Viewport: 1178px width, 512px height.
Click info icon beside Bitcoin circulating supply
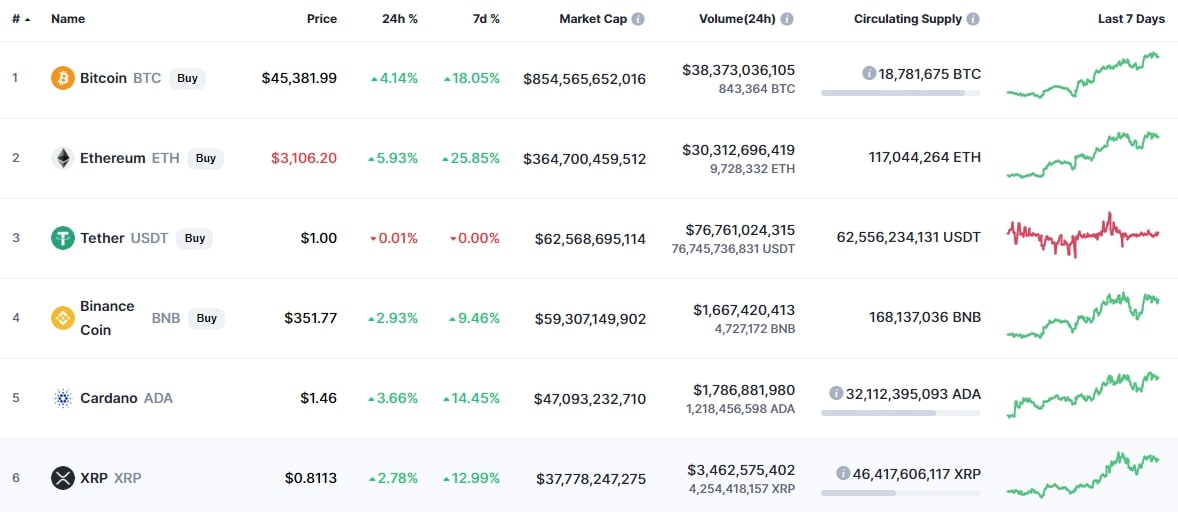(869, 74)
